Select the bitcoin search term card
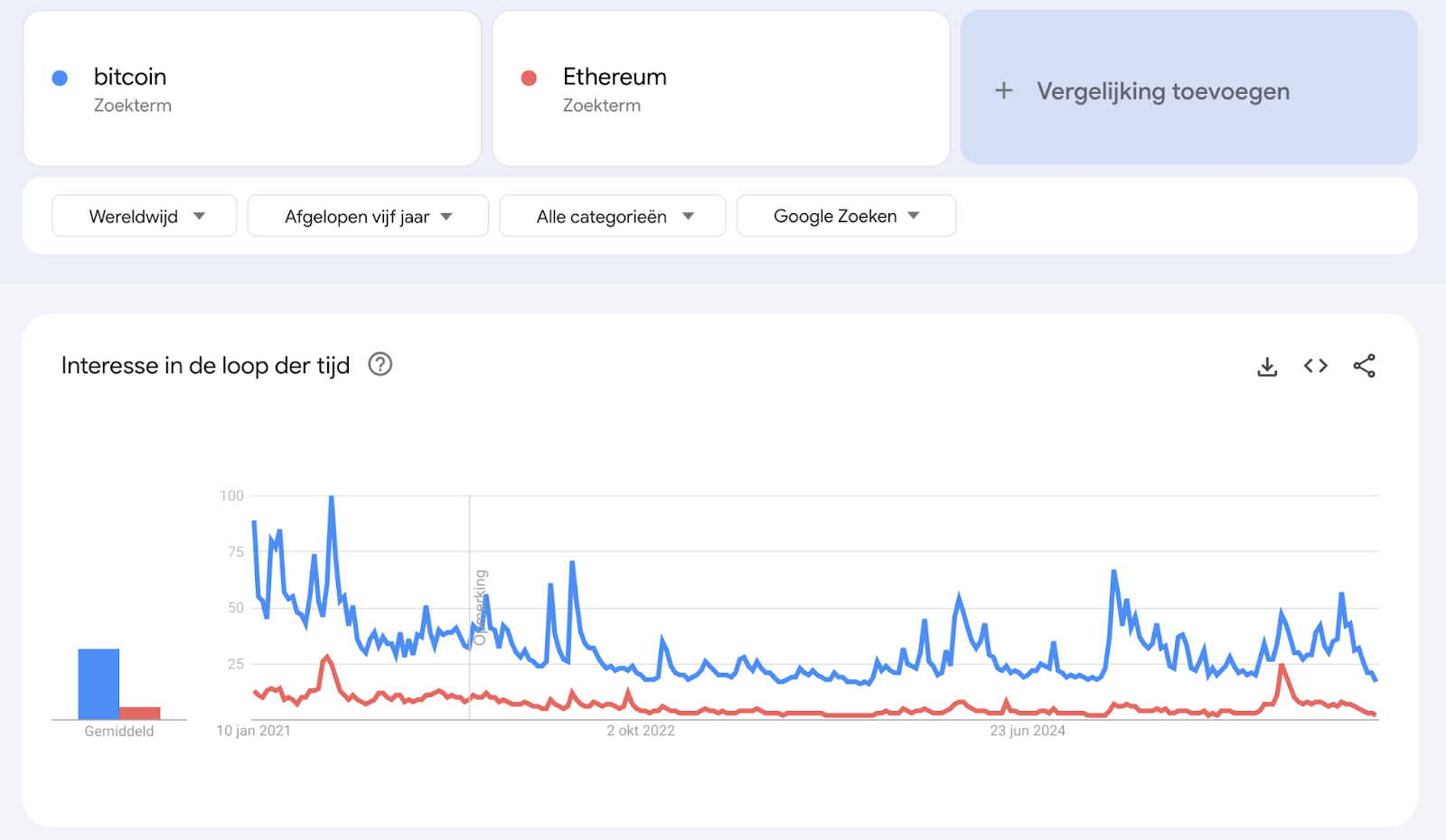 (x=251, y=89)
